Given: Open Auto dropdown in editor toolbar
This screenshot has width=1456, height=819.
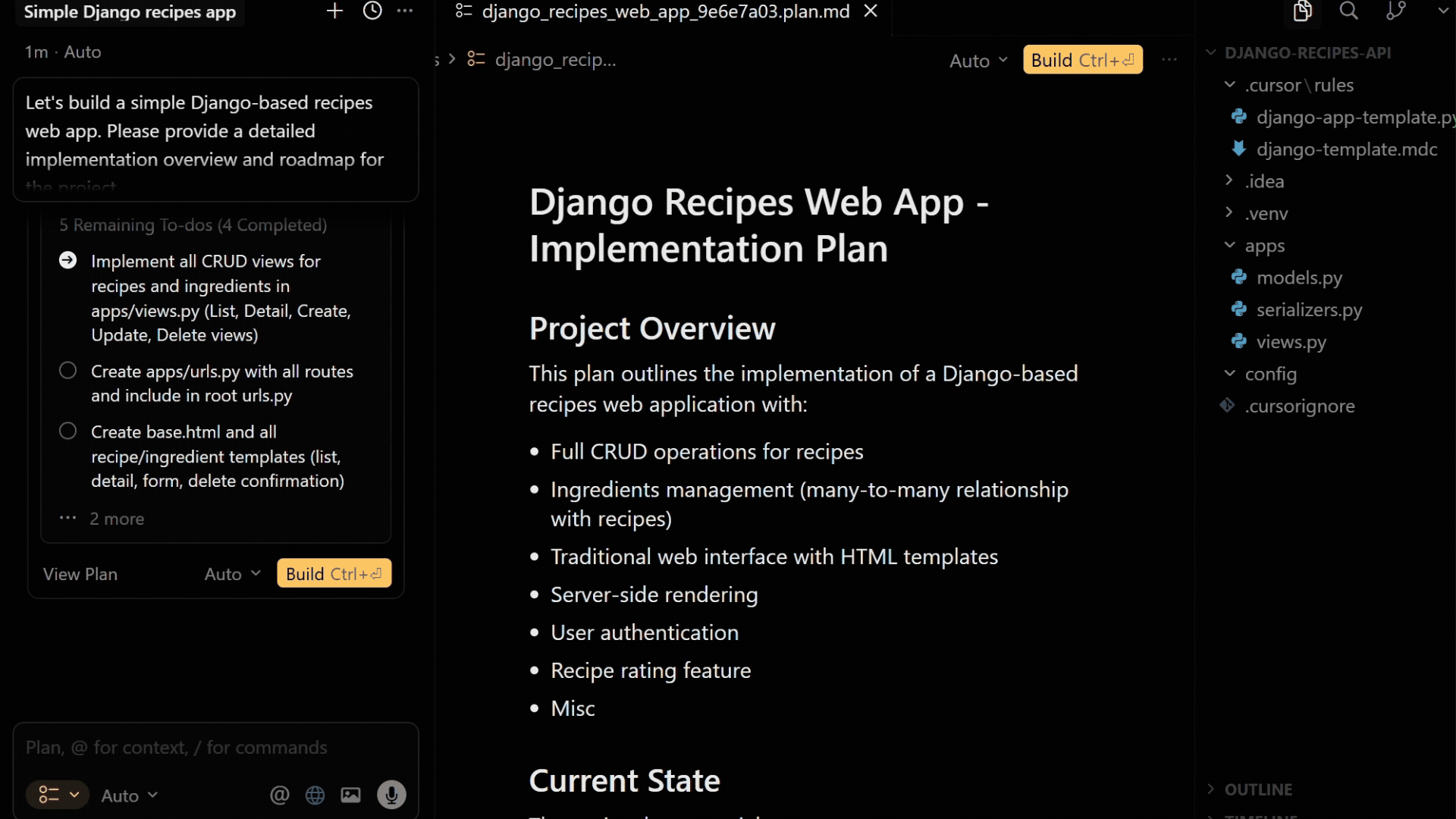Looking at the screenshot, I should pos(979,61).
